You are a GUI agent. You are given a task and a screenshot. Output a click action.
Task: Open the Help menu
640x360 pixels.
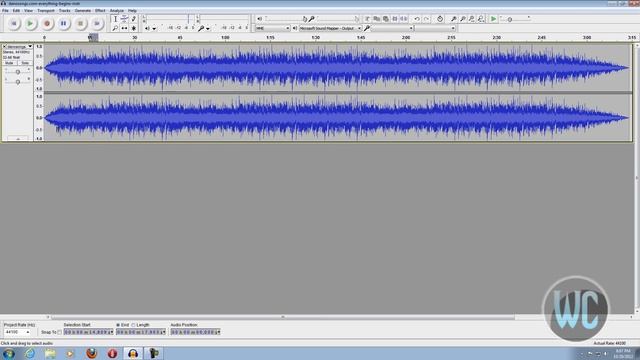coord(132,11)
